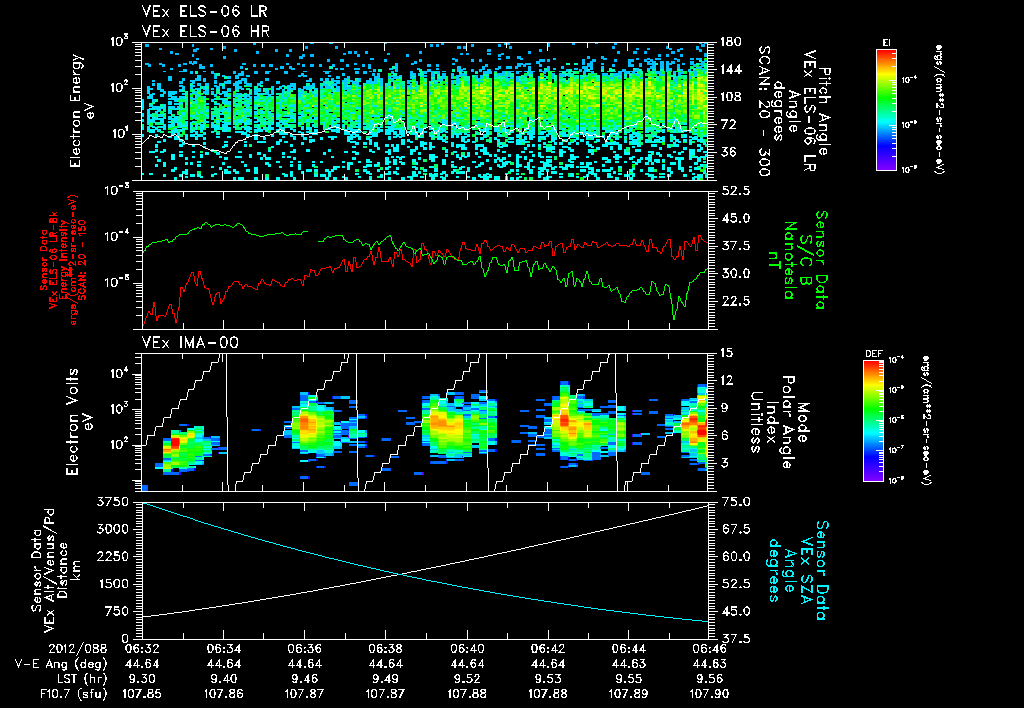Click where the cyan and white lines cross
Screen dimensions: 1024x708
tap(399, 574)
